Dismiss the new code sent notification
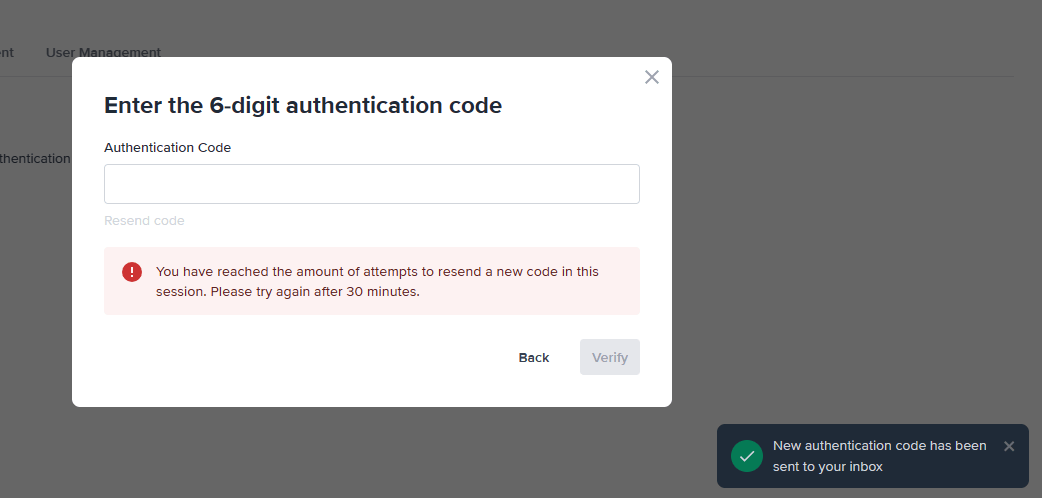The image size is (1042, 498). click(x=1009, y=446)
